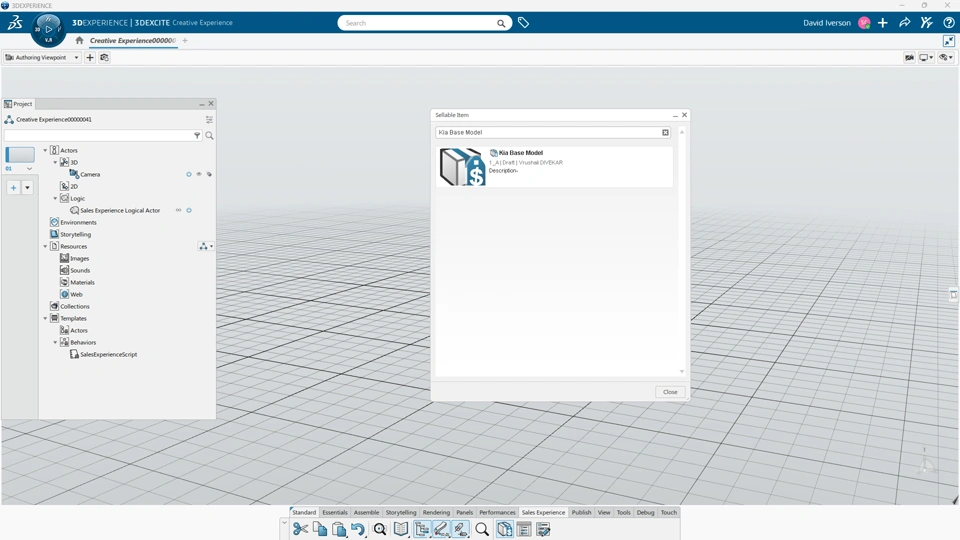Click the list panel icon in bottom toolbar
This screenshot has height=540, width=960.
click(524, 529)
